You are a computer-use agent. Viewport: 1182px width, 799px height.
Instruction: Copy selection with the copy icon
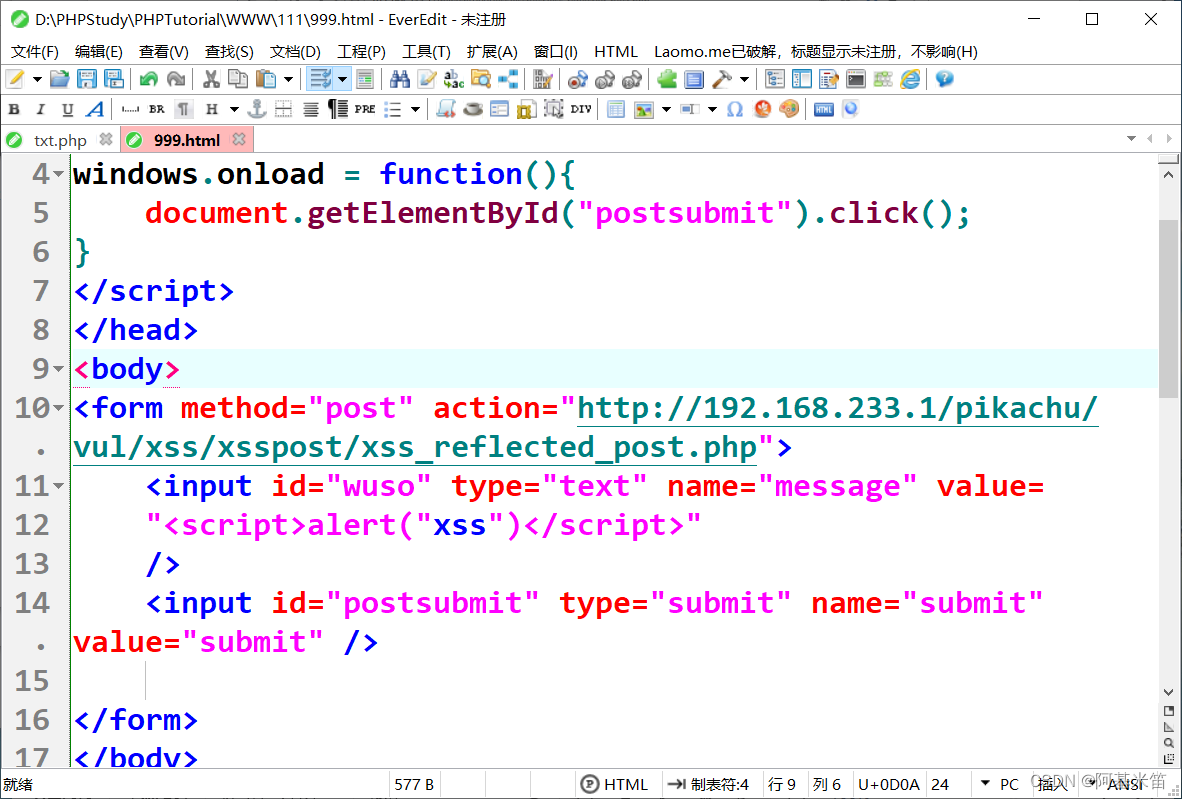(237, 78)
